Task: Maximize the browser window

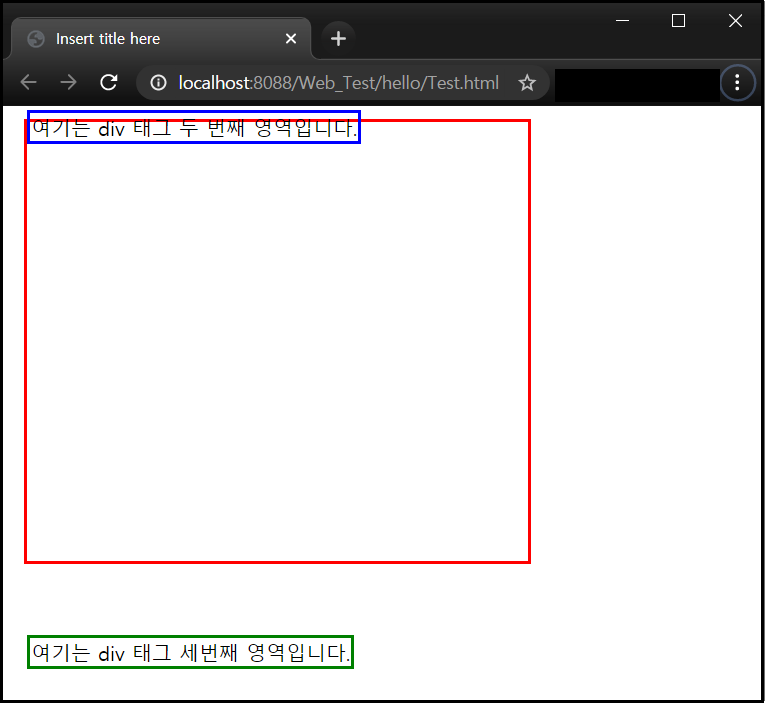Action: 678,20
